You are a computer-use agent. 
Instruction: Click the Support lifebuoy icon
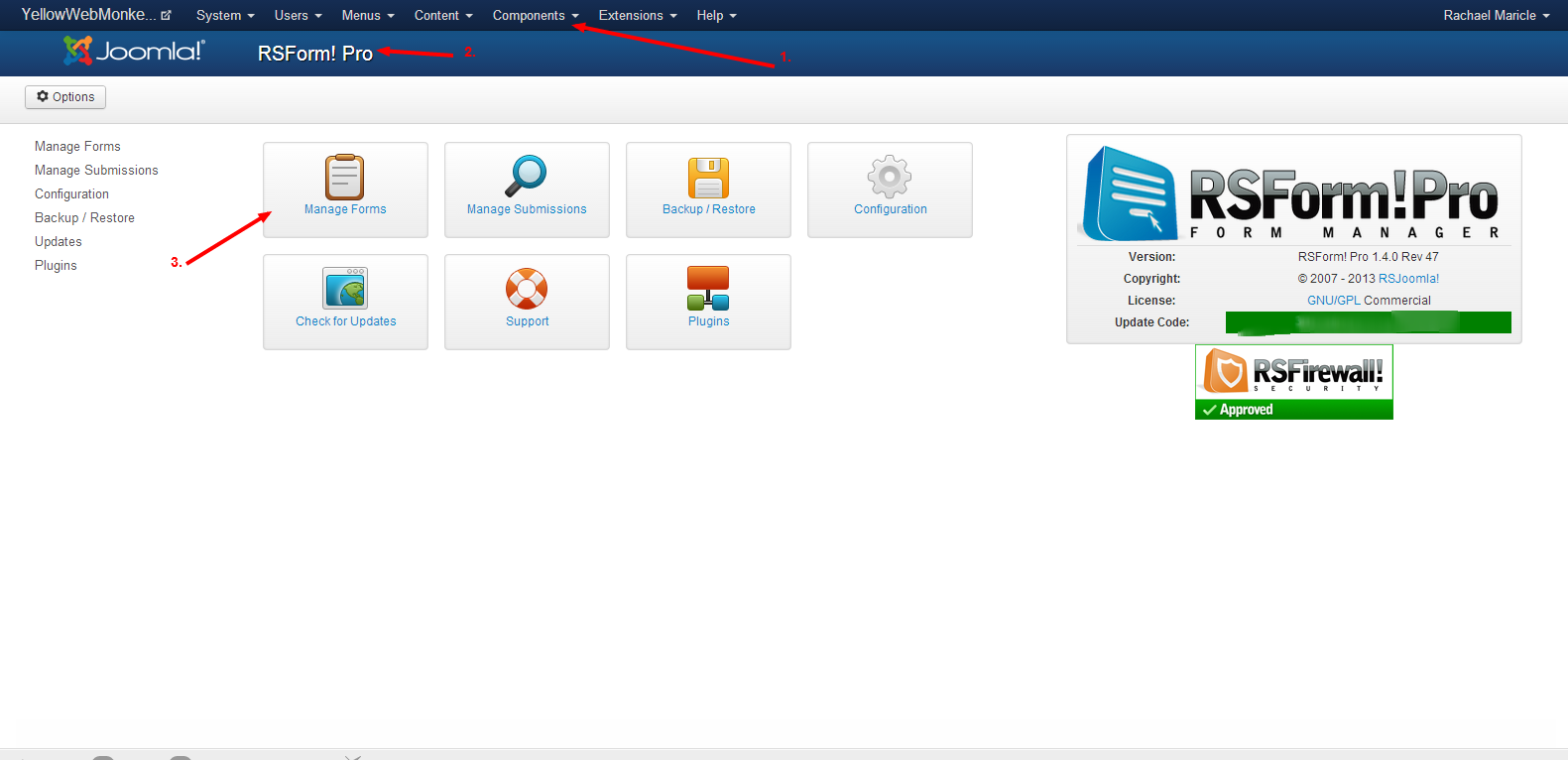pyautogui.click(x=527, y=289)
